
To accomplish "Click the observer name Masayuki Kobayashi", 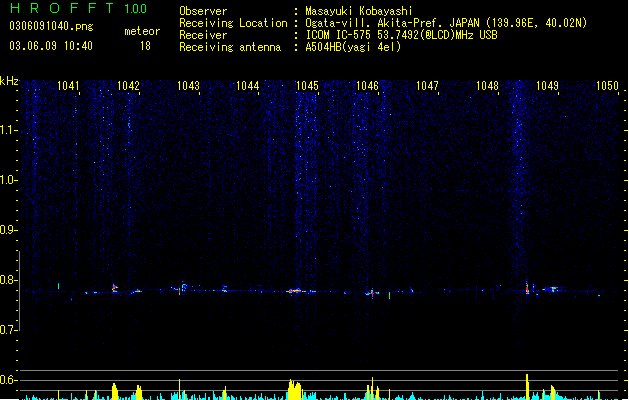I will pos(359,11).
